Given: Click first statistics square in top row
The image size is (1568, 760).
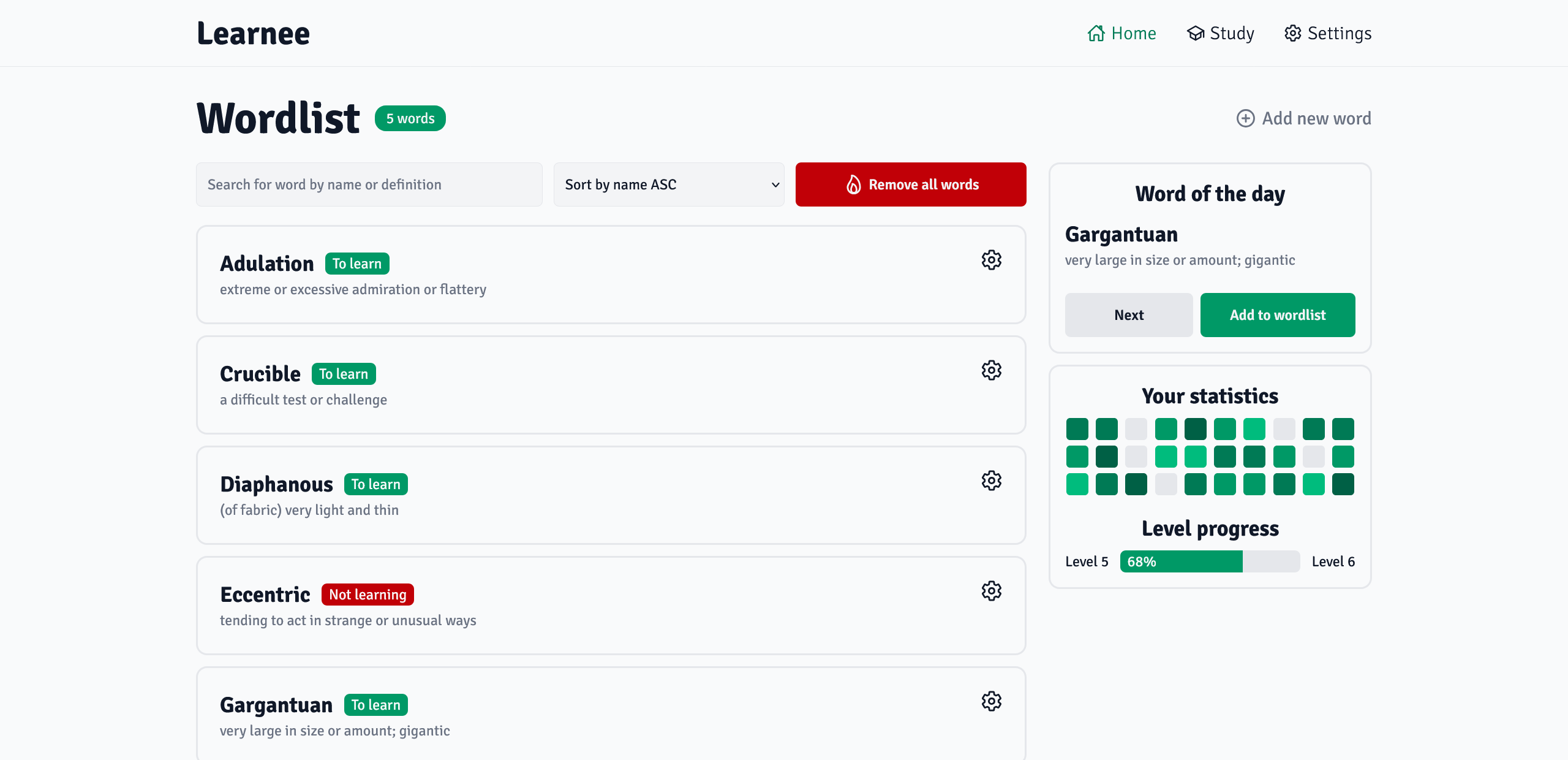Looking at the screenshot, I should pos(1077,429).
